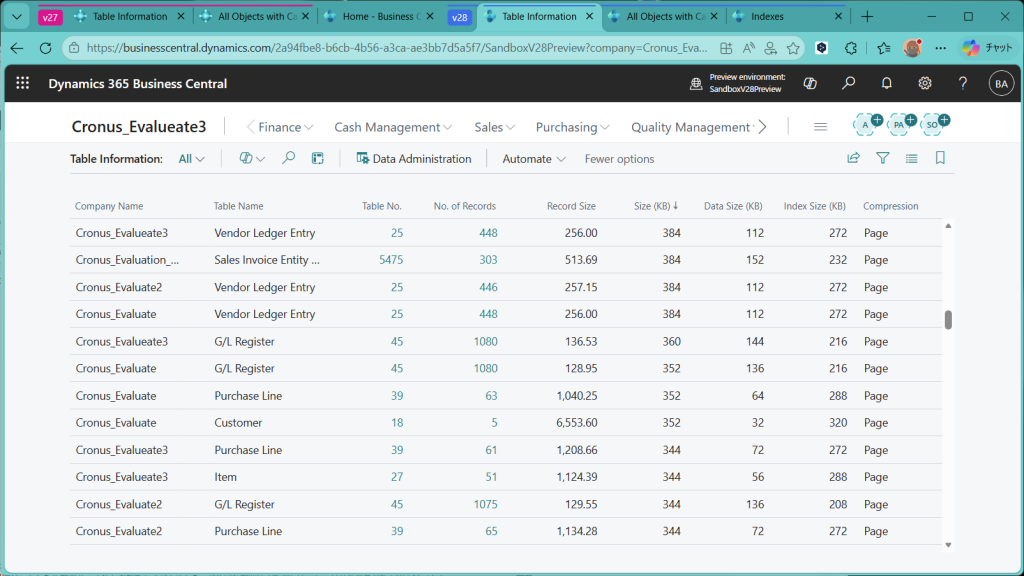Click the bookmark icon for this page
Image resolution: width=1024 pixels, height=576 pixels.
[x=940, y=158]
